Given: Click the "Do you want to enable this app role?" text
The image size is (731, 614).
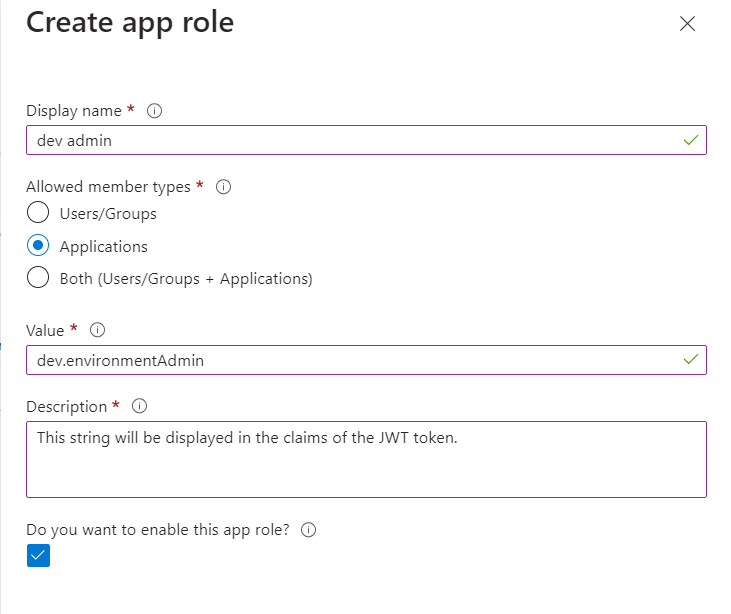Looking at the screenshot, I should (158, 530).
